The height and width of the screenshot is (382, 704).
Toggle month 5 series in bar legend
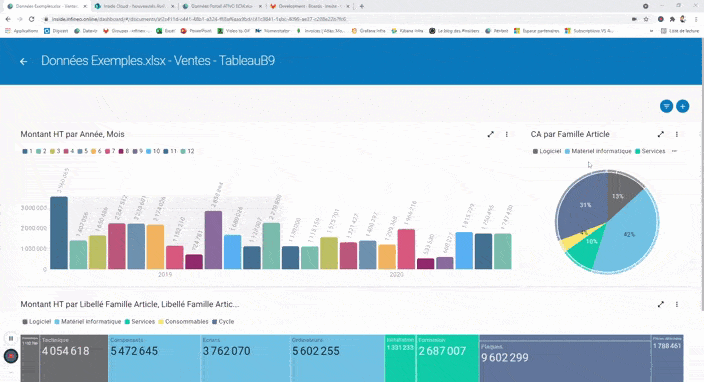coord(83,151)
